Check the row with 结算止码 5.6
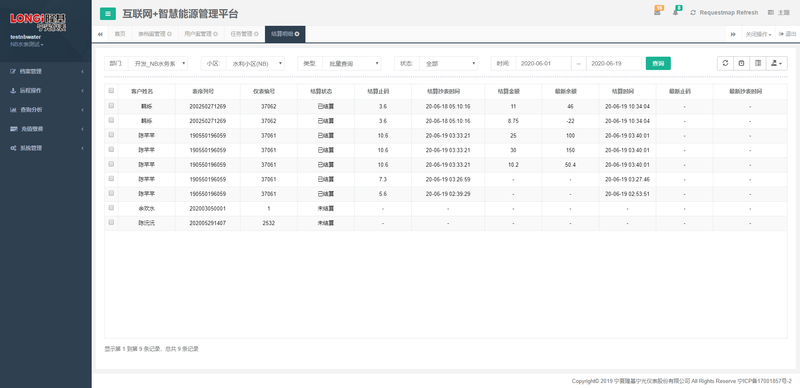 111,193
